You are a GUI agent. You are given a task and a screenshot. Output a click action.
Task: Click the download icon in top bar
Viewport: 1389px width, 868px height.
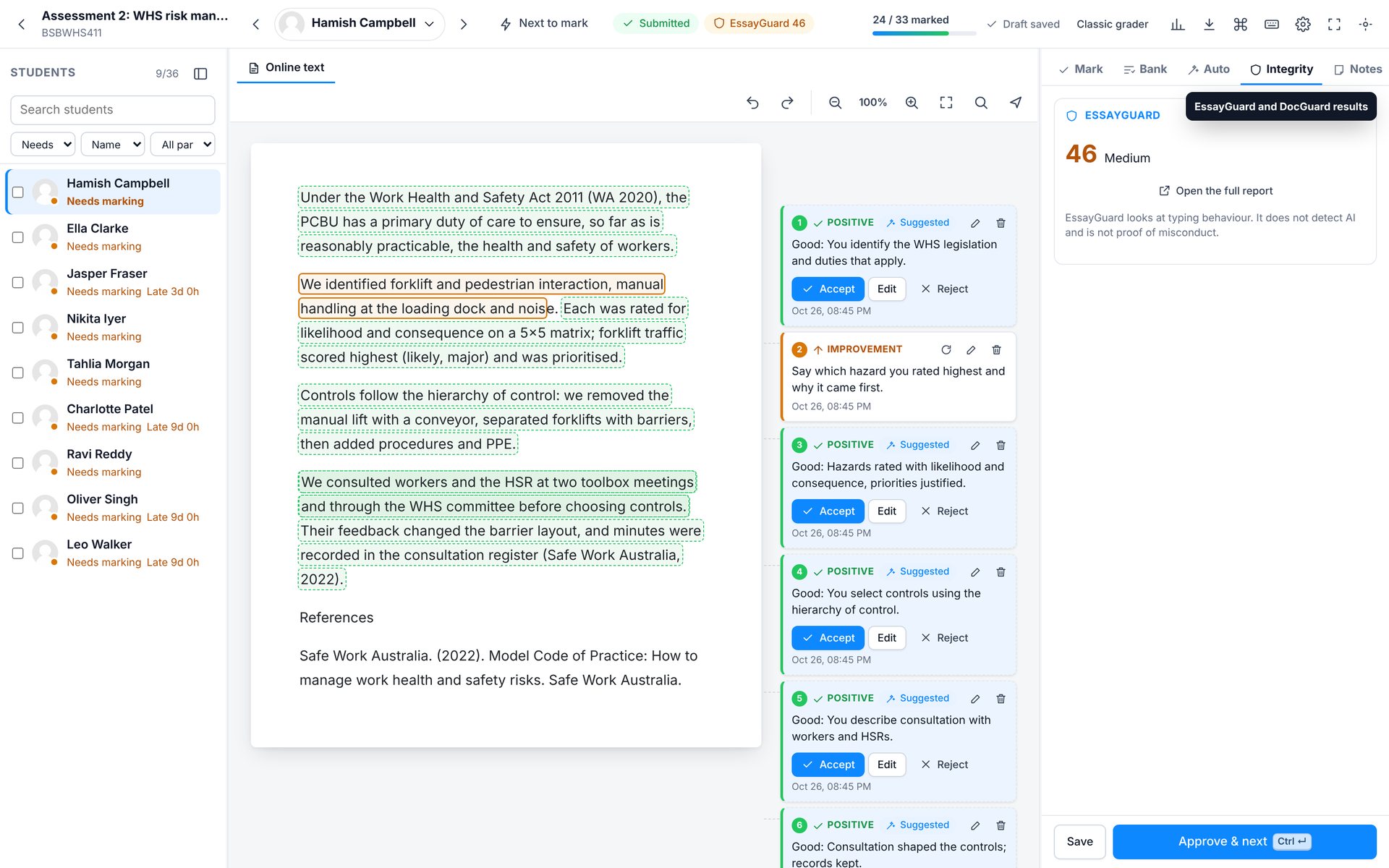(1209, 24)
